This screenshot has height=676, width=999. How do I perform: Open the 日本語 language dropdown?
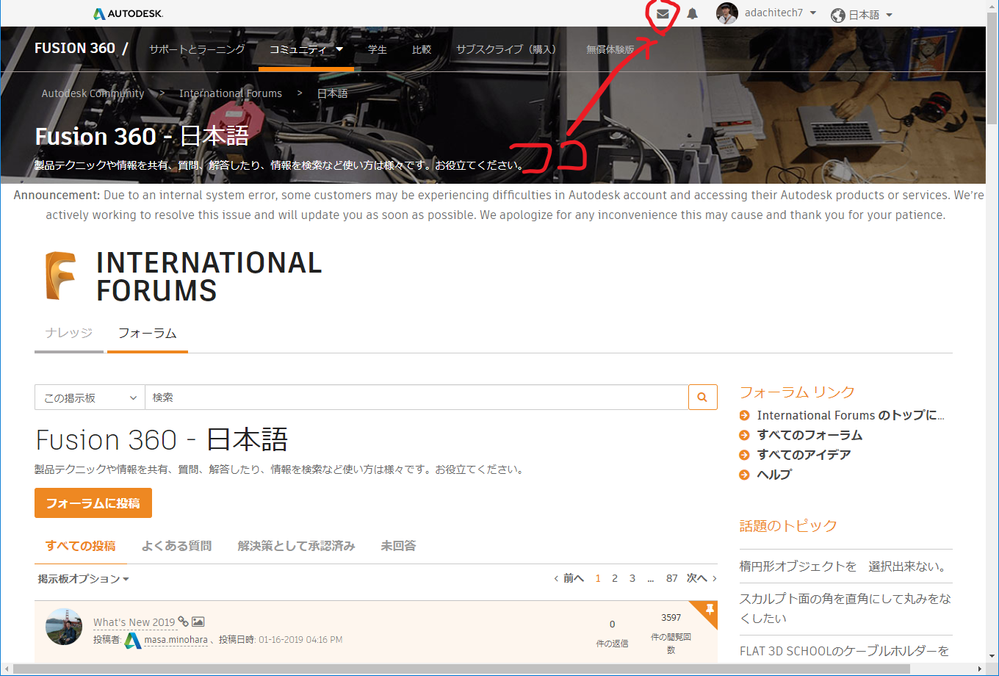(870, 15)
